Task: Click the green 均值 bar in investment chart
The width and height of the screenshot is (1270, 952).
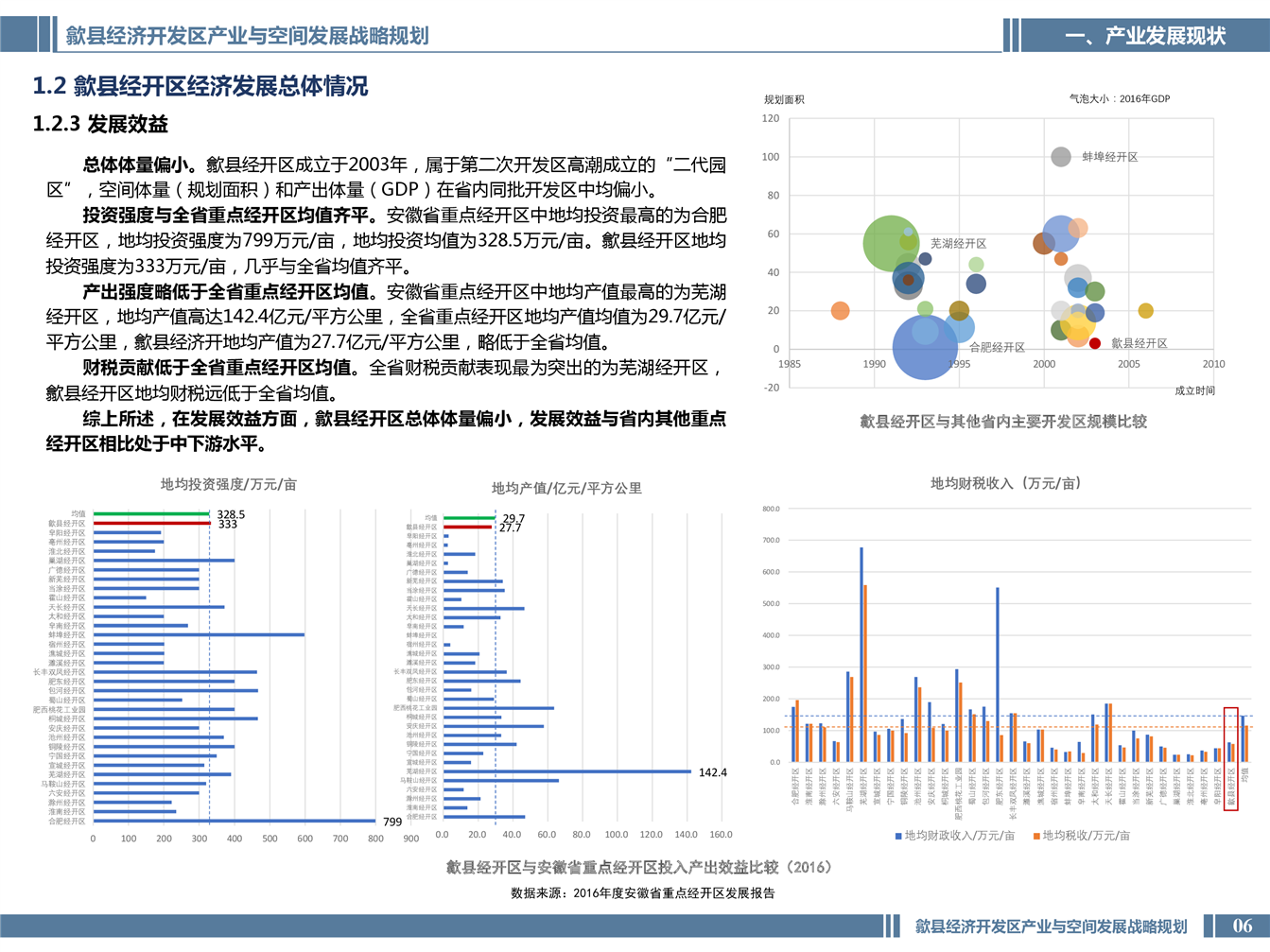Action: pos(151,514)
